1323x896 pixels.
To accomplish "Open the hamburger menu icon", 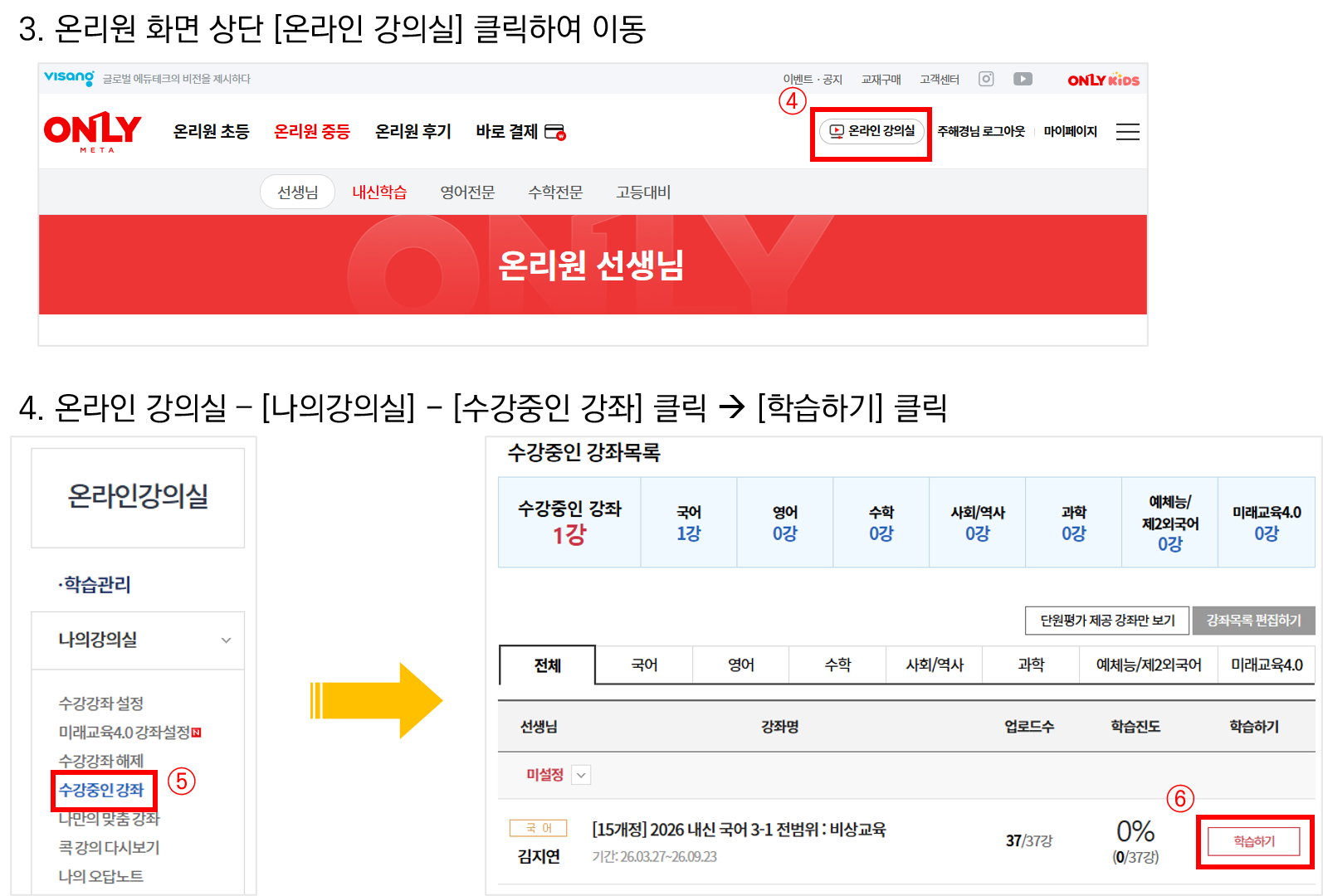I will pyautogui.click(x=1127, y=132).
